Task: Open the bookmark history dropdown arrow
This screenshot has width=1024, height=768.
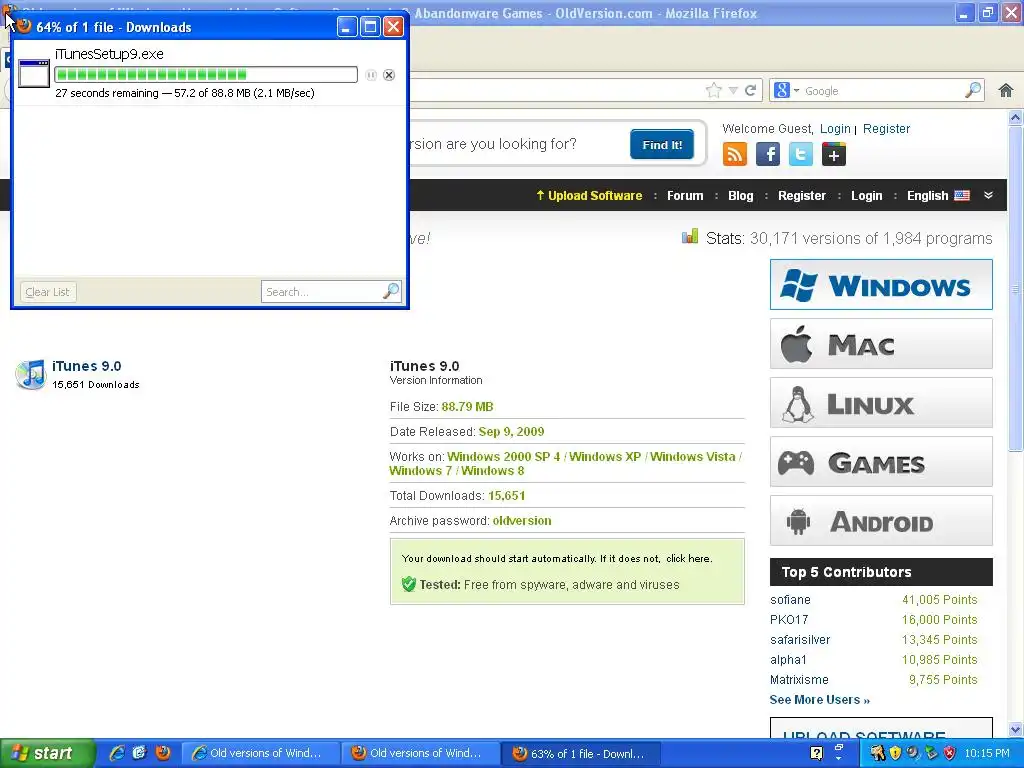Action: coord(733,91)
